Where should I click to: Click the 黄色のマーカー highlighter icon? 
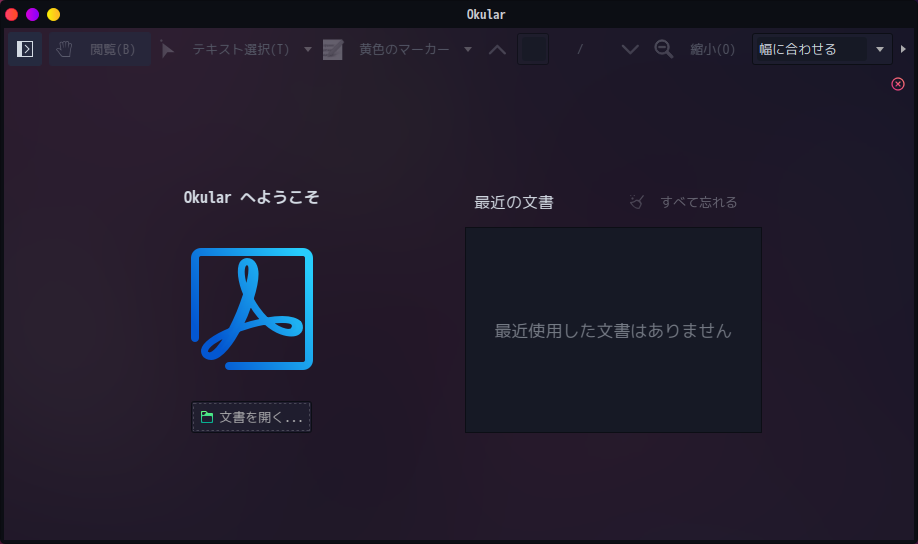coord(333,49)
